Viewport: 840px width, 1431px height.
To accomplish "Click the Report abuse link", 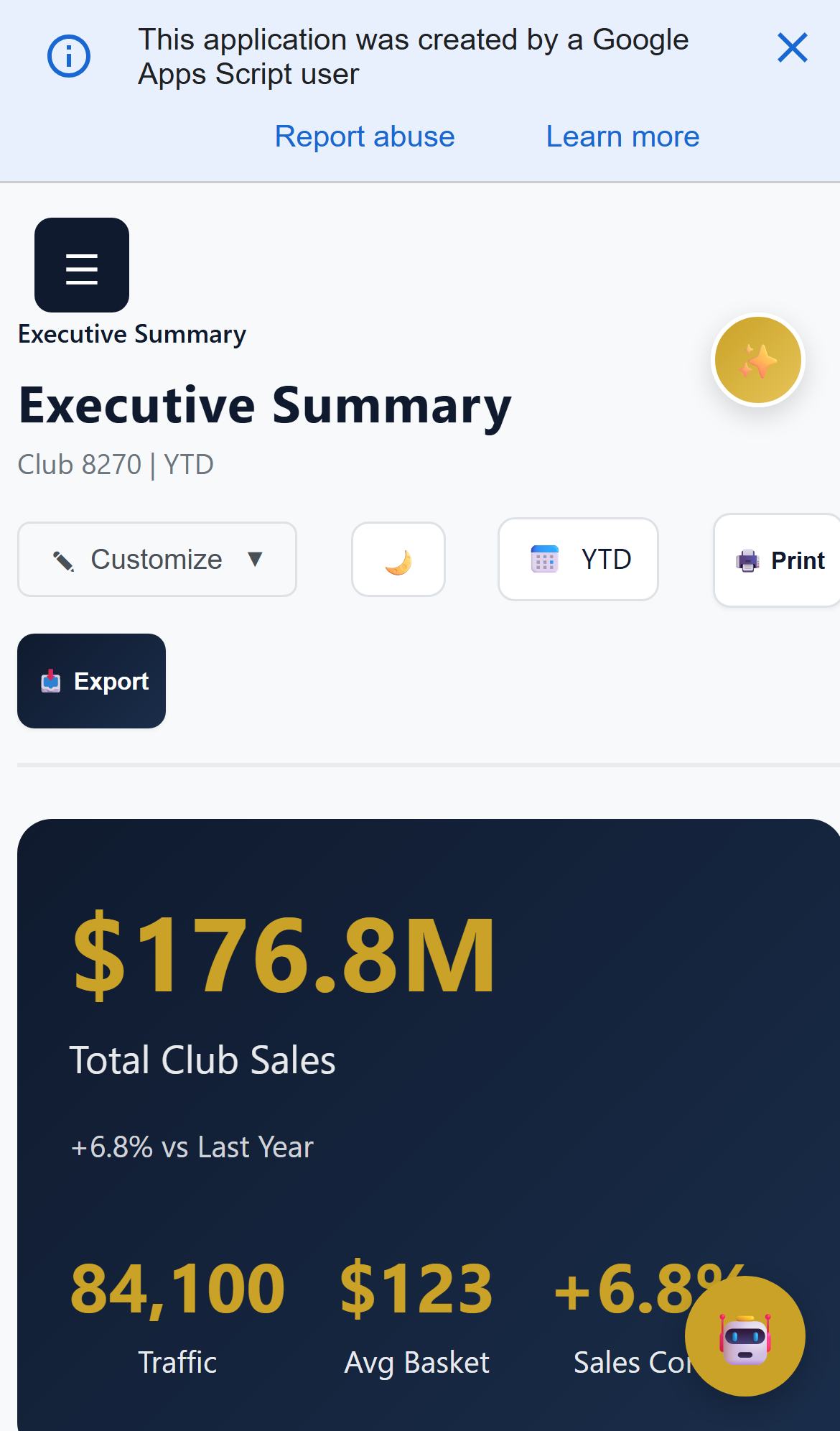I will [x=364, y=136].
